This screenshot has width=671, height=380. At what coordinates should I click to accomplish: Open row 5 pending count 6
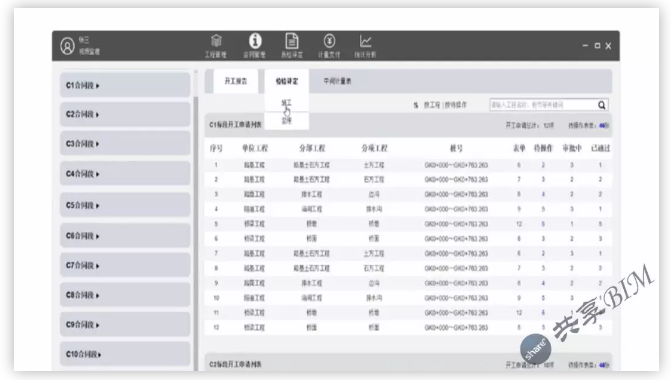[x=543, y=224]
